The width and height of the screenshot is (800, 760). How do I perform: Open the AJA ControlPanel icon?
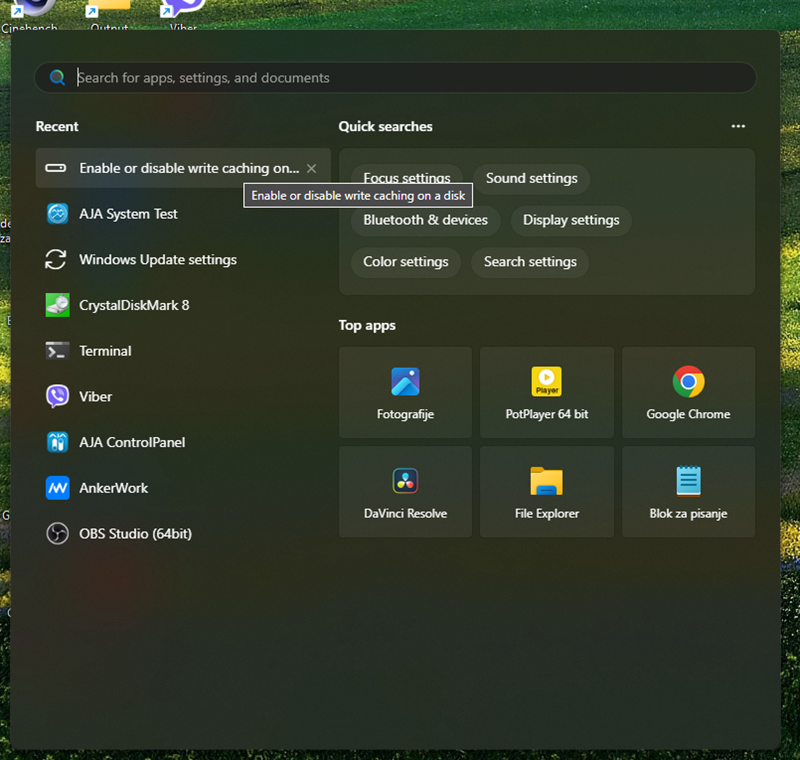coord(58,442)
